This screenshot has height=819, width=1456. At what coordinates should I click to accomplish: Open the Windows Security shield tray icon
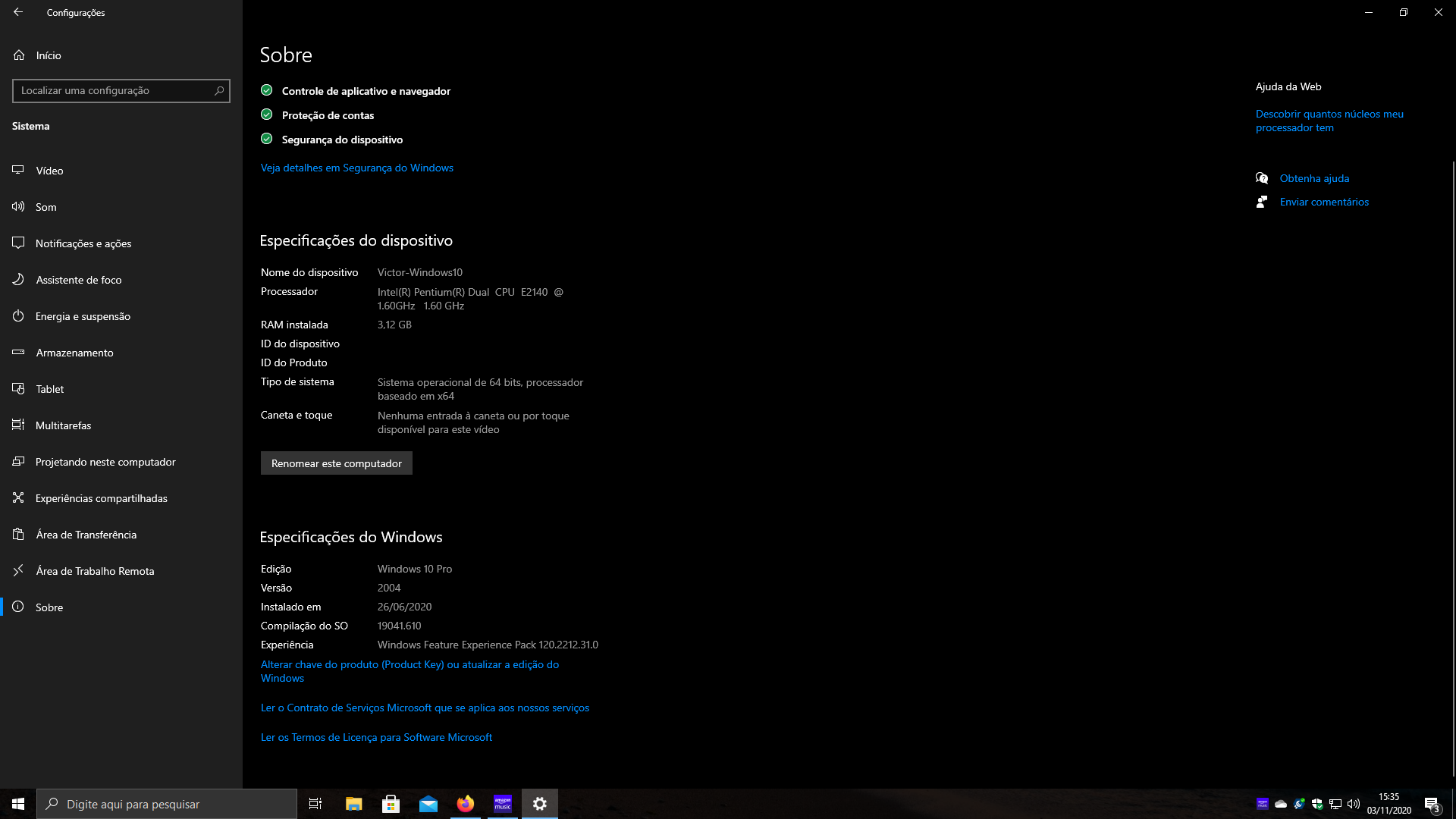1317,804
